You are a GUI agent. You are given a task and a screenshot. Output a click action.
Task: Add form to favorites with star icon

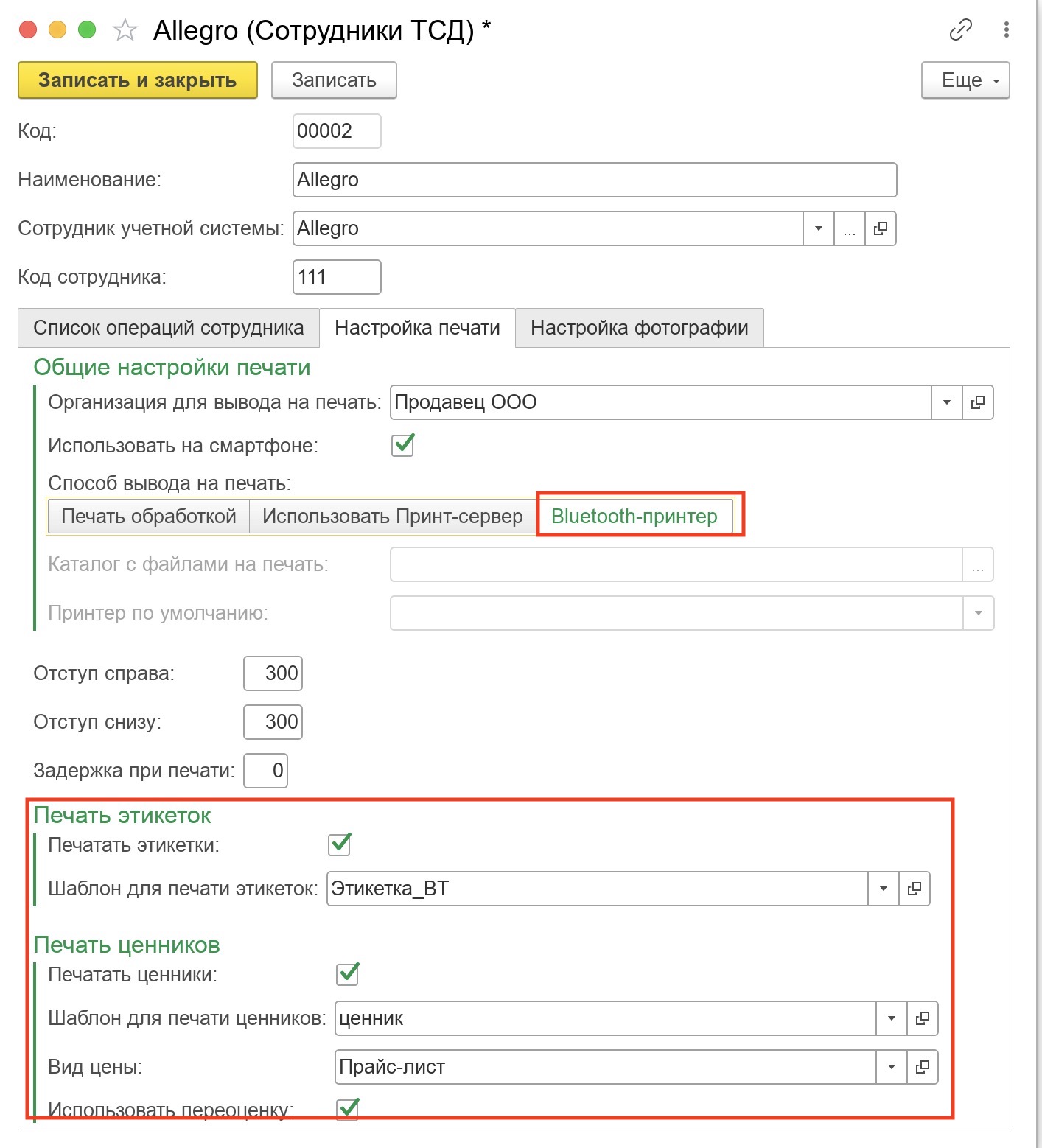coord(125,30)
